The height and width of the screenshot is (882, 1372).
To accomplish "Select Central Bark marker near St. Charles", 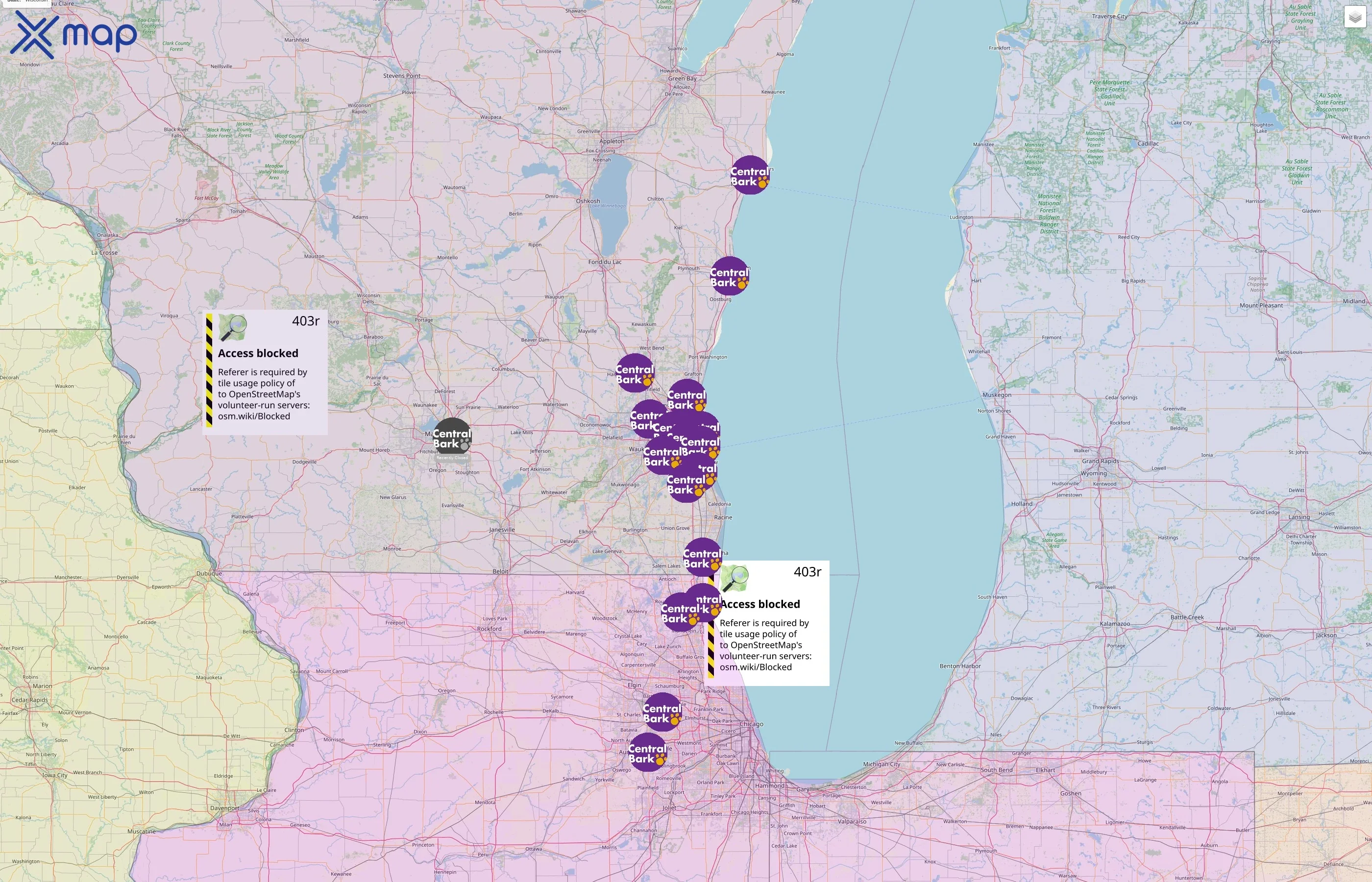I will pos(662,712).
